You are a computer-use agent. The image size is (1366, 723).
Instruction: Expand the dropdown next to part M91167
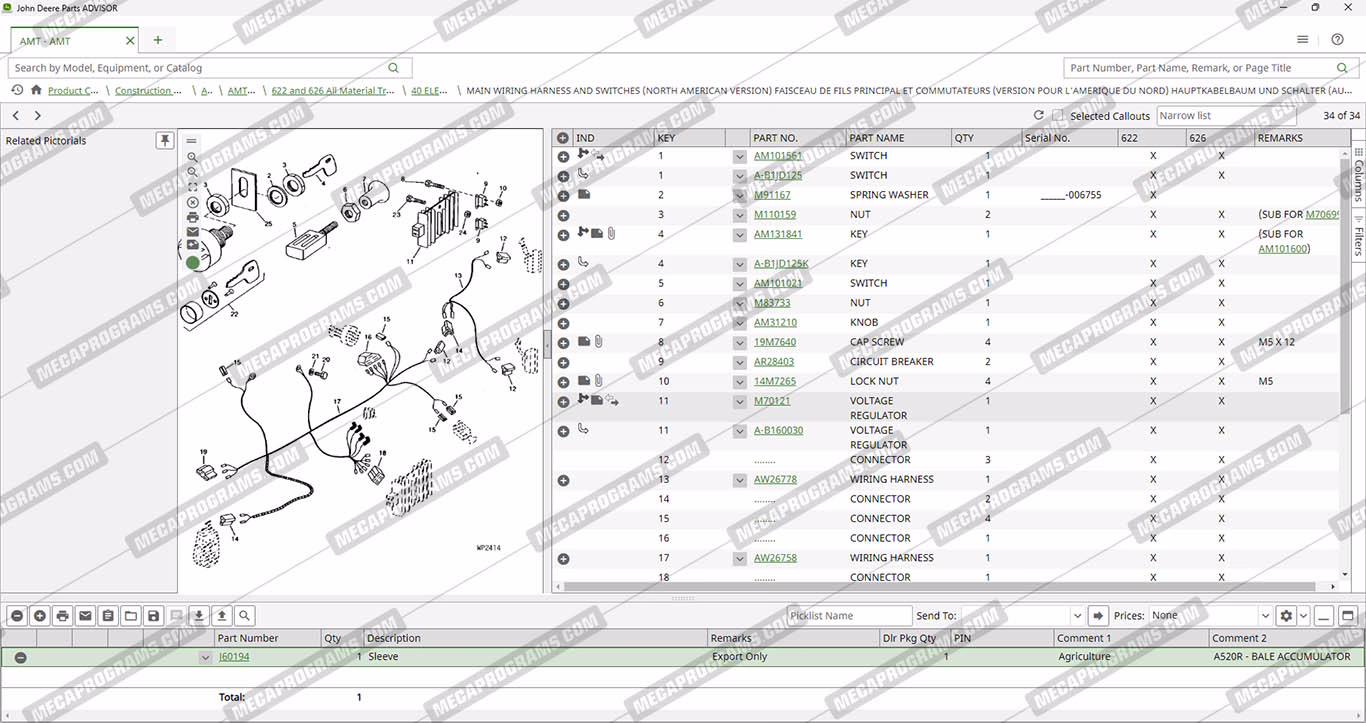tap(739, 196)
